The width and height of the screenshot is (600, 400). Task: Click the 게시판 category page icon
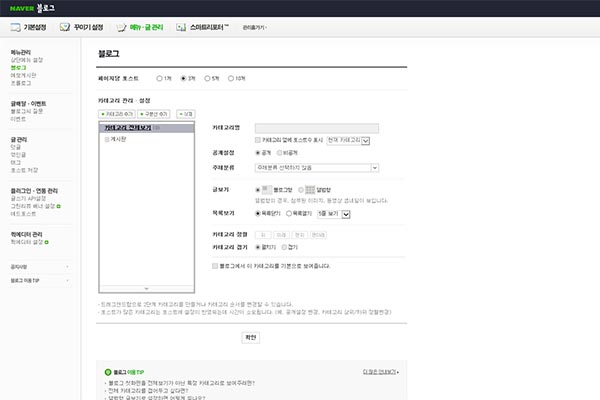coord(107,139)
